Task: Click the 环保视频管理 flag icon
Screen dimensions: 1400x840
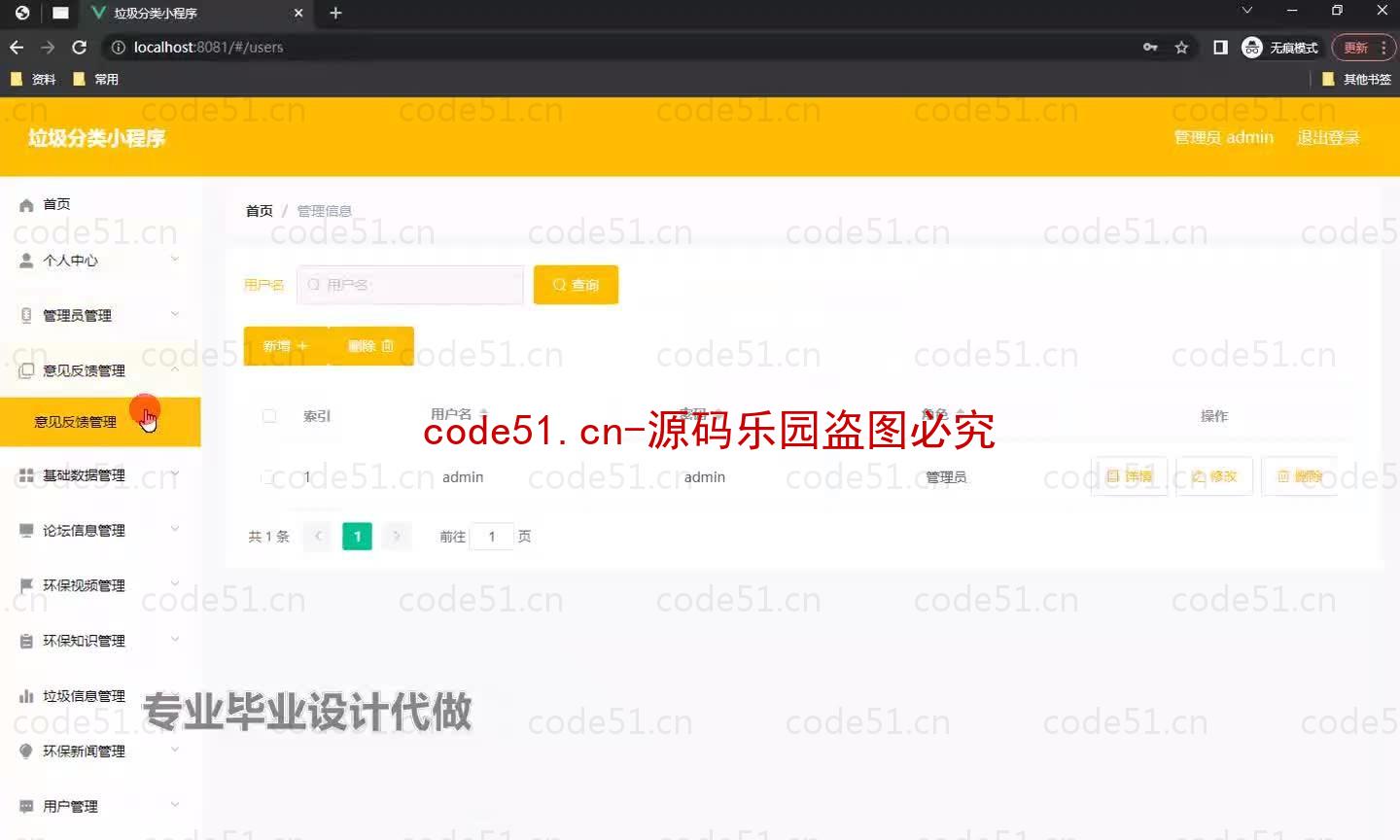Action: (26, 585)
